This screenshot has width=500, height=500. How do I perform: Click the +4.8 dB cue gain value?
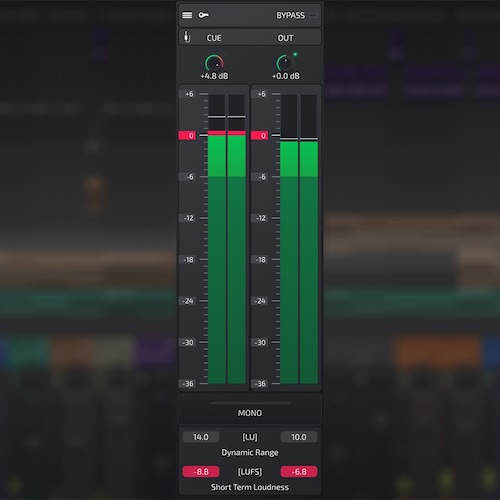214,76
